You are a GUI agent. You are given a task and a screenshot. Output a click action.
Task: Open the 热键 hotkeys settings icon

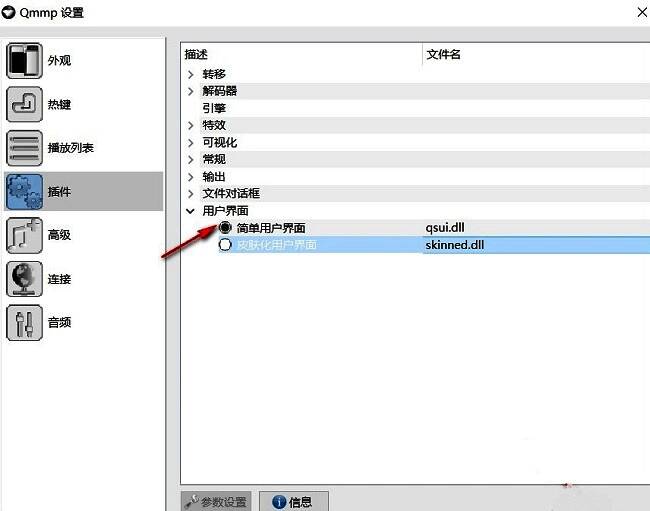click(24, 104)
